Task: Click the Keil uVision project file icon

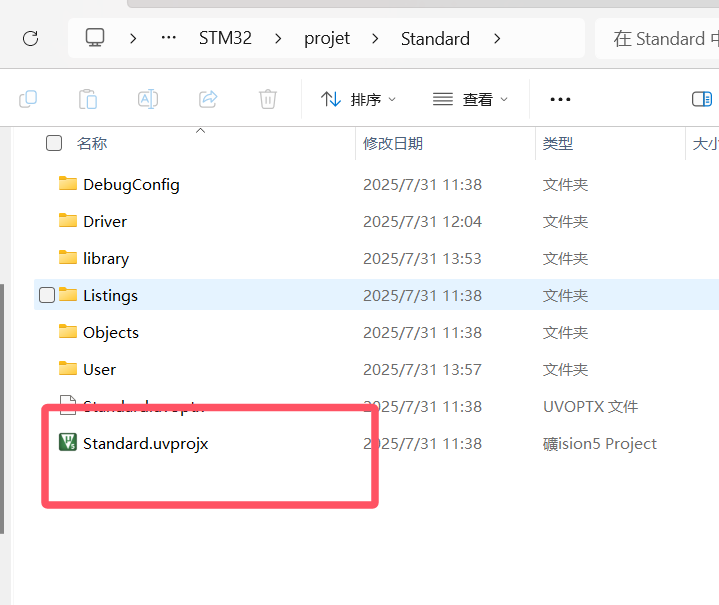Action: click(68, 442)
